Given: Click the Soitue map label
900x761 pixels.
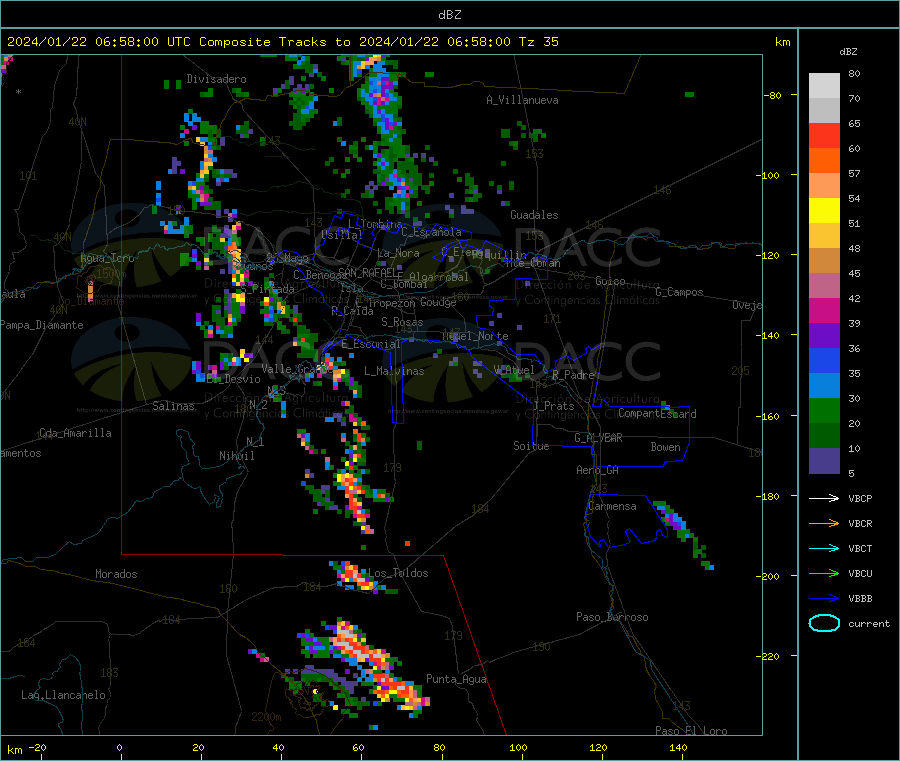Looking at the screenshot, I should point(531,446).
